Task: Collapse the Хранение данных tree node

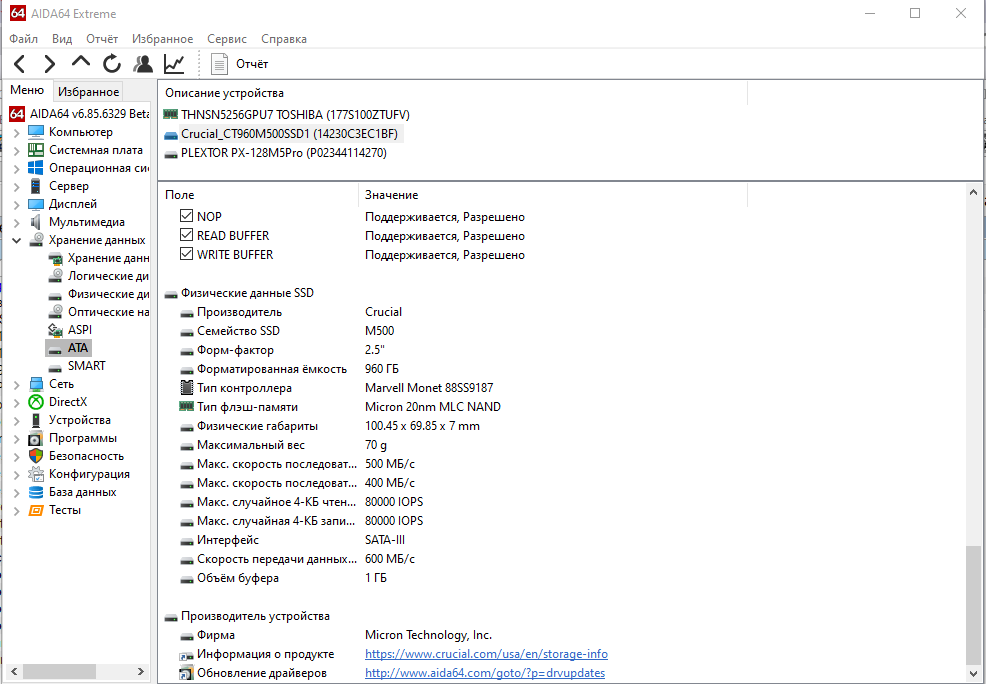Action: click(x=17, y=241)
